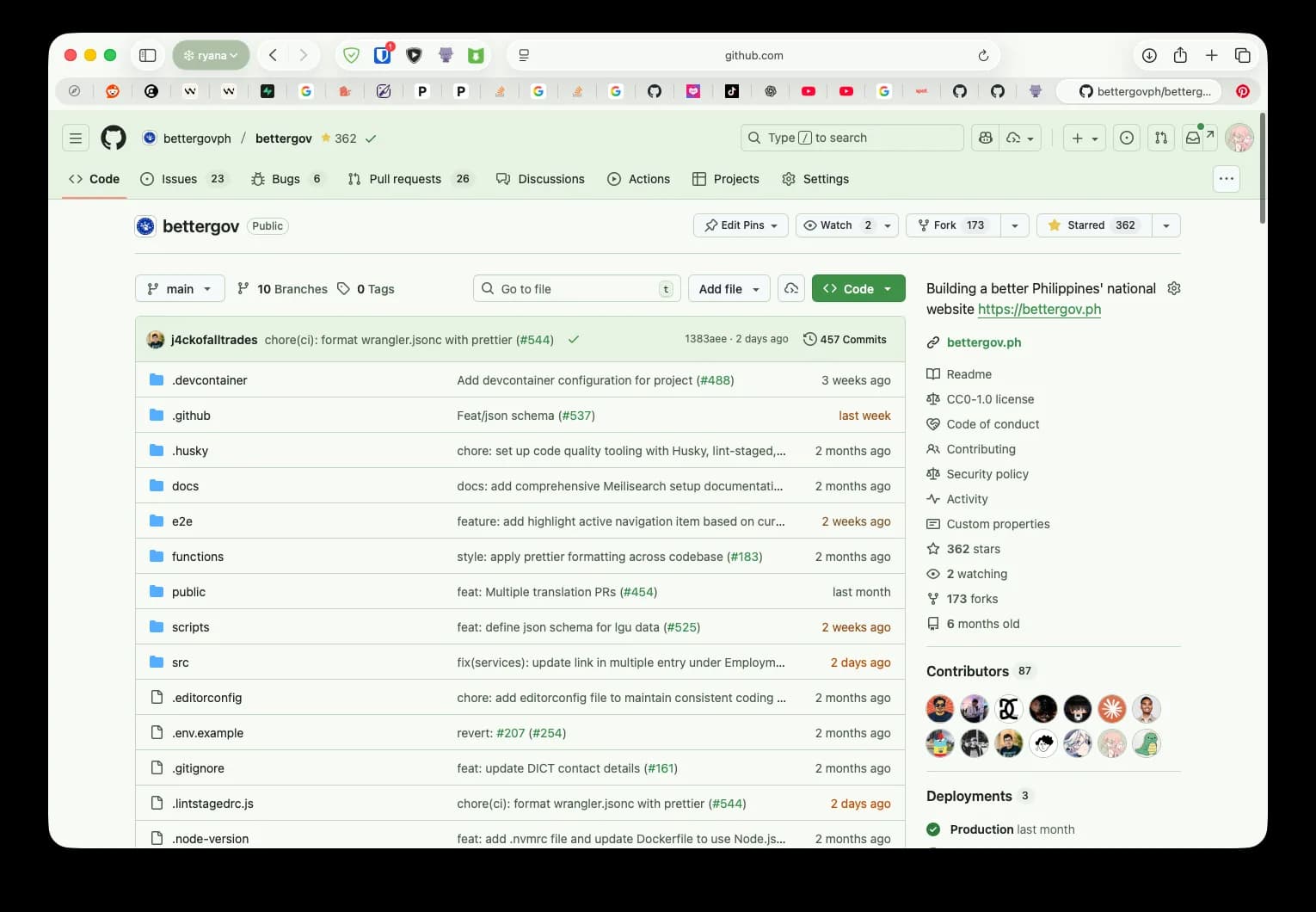1316x912 pixels.
Task: View the Actions tab
Action: point(639,179)
